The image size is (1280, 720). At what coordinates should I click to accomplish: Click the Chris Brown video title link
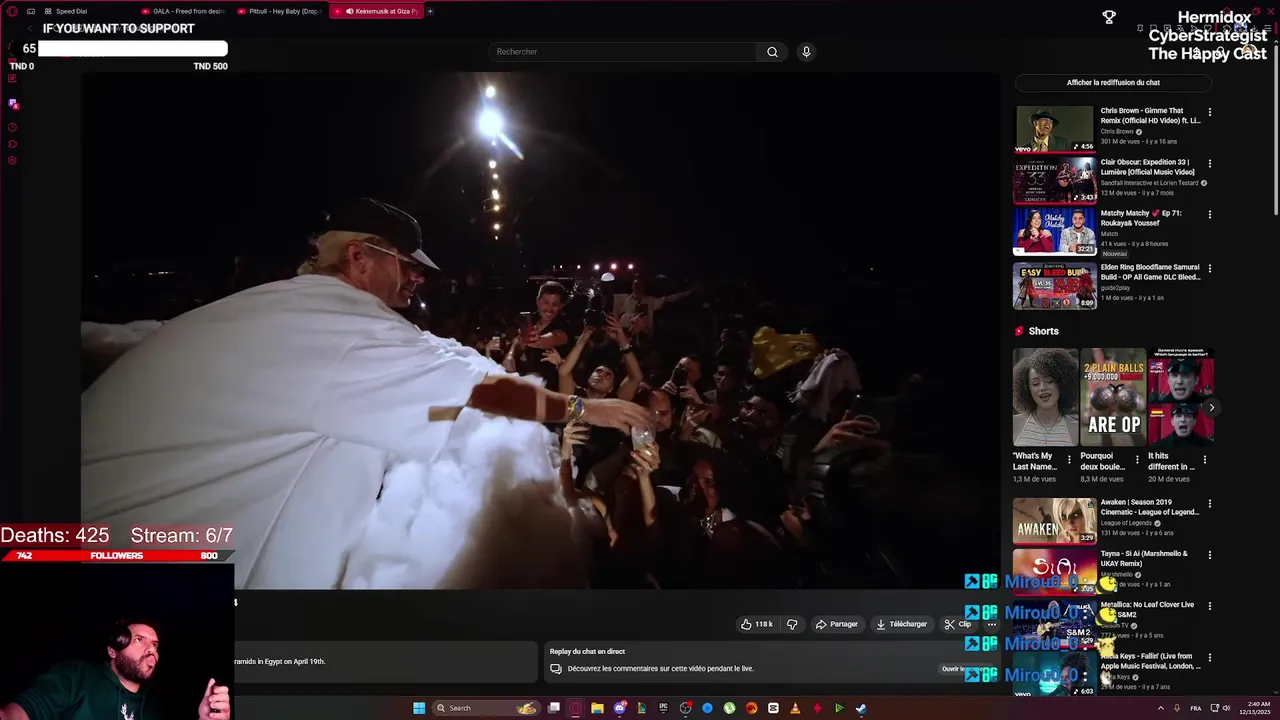click(1150, 116)
